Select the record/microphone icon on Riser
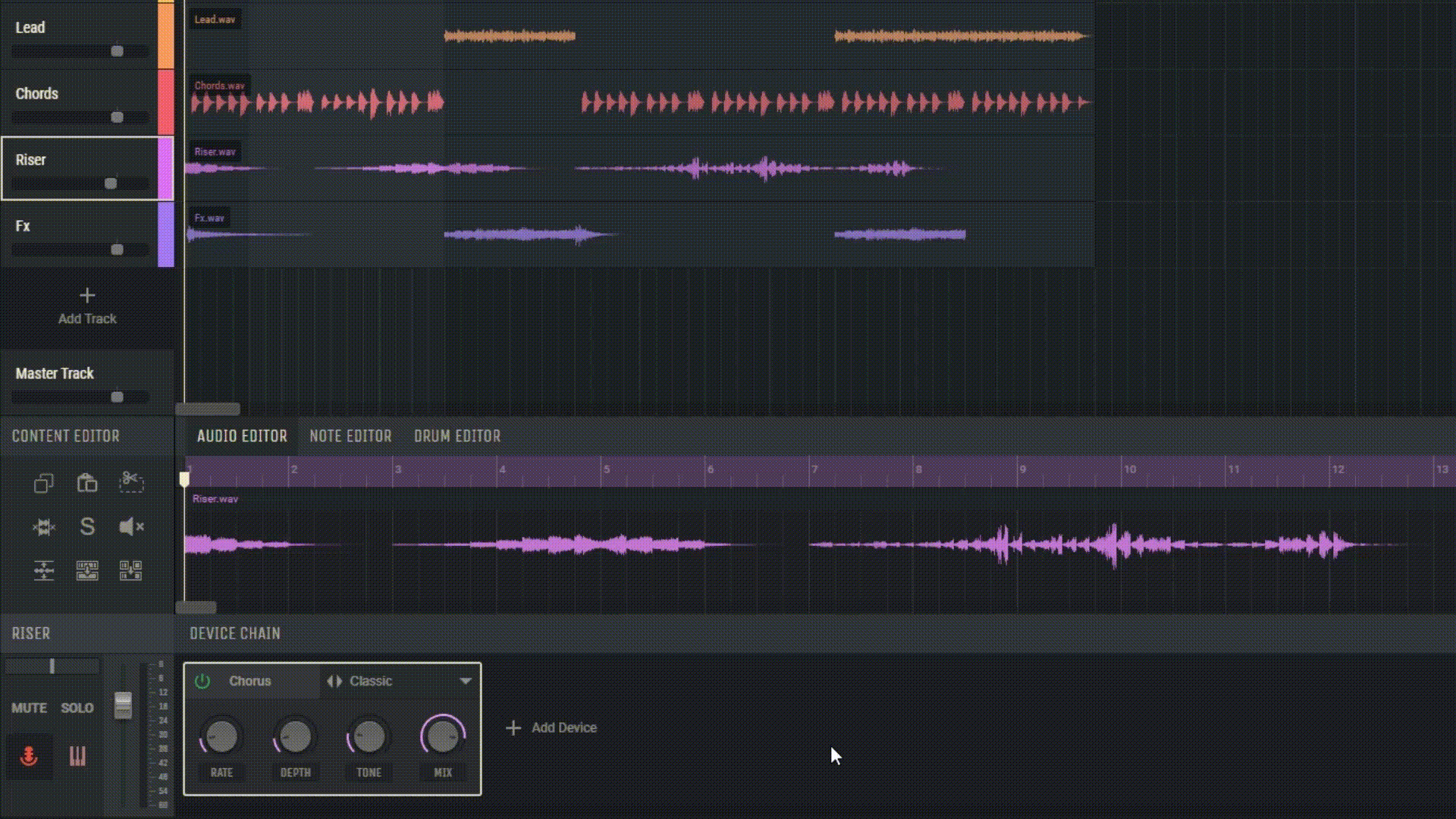 pos(28,755)
